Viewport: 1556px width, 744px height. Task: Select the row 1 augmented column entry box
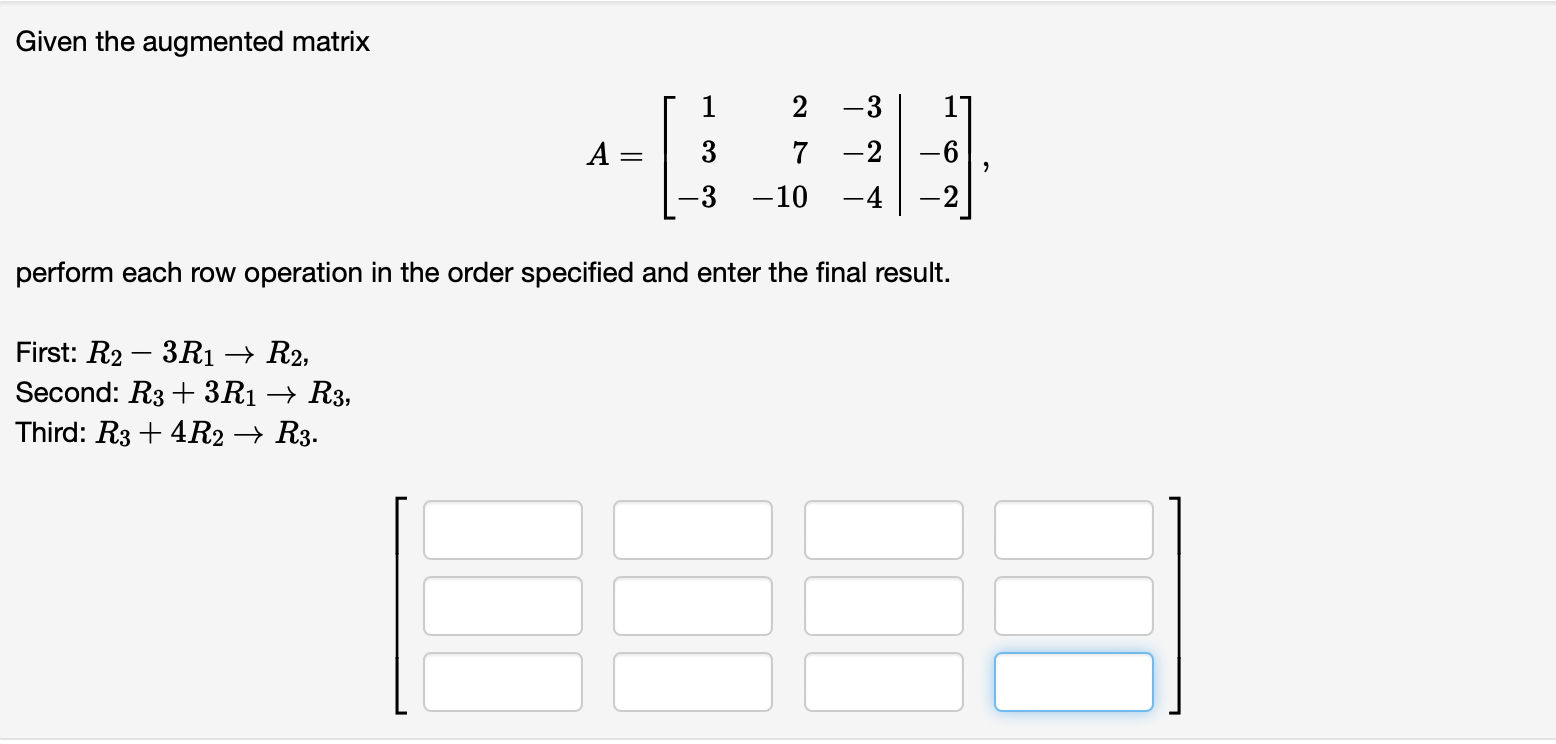tap(1073, 530)
